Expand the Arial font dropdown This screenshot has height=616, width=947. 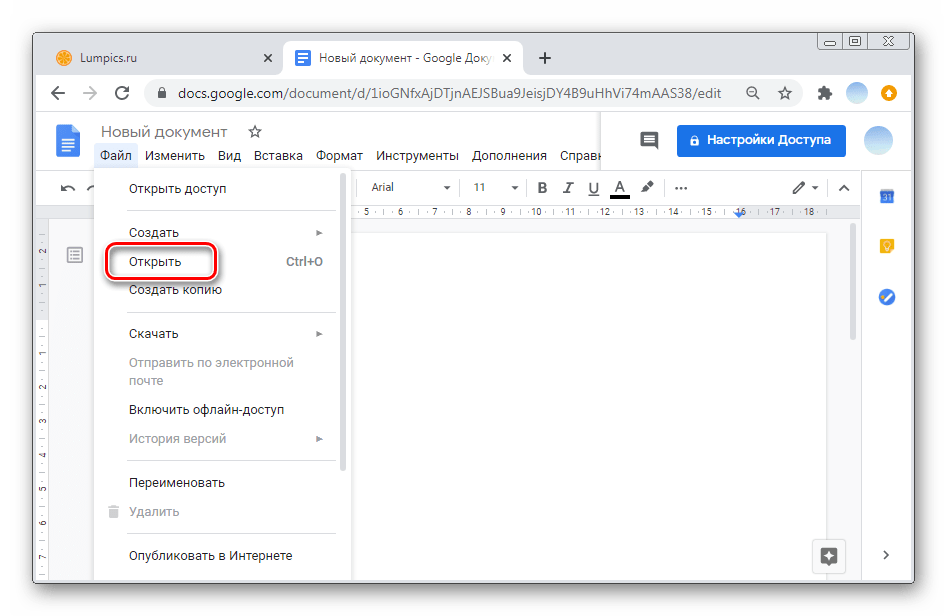411,188
